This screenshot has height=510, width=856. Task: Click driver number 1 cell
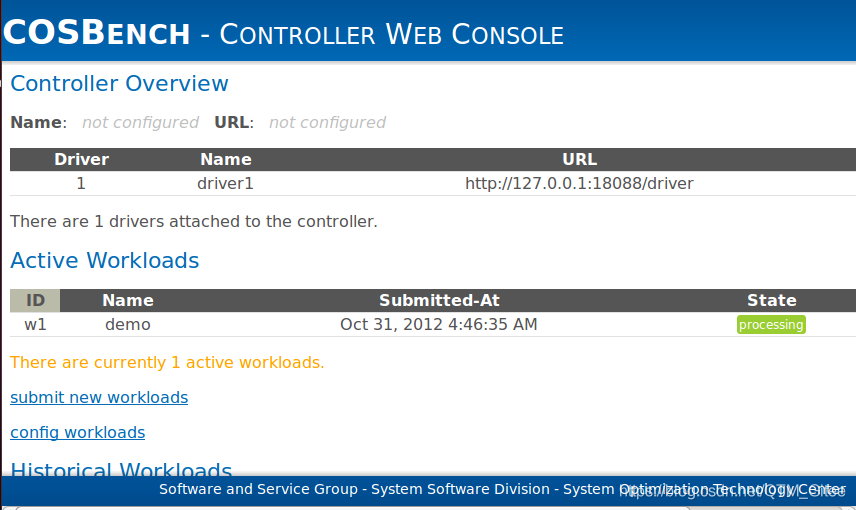[x=81, y=183]
